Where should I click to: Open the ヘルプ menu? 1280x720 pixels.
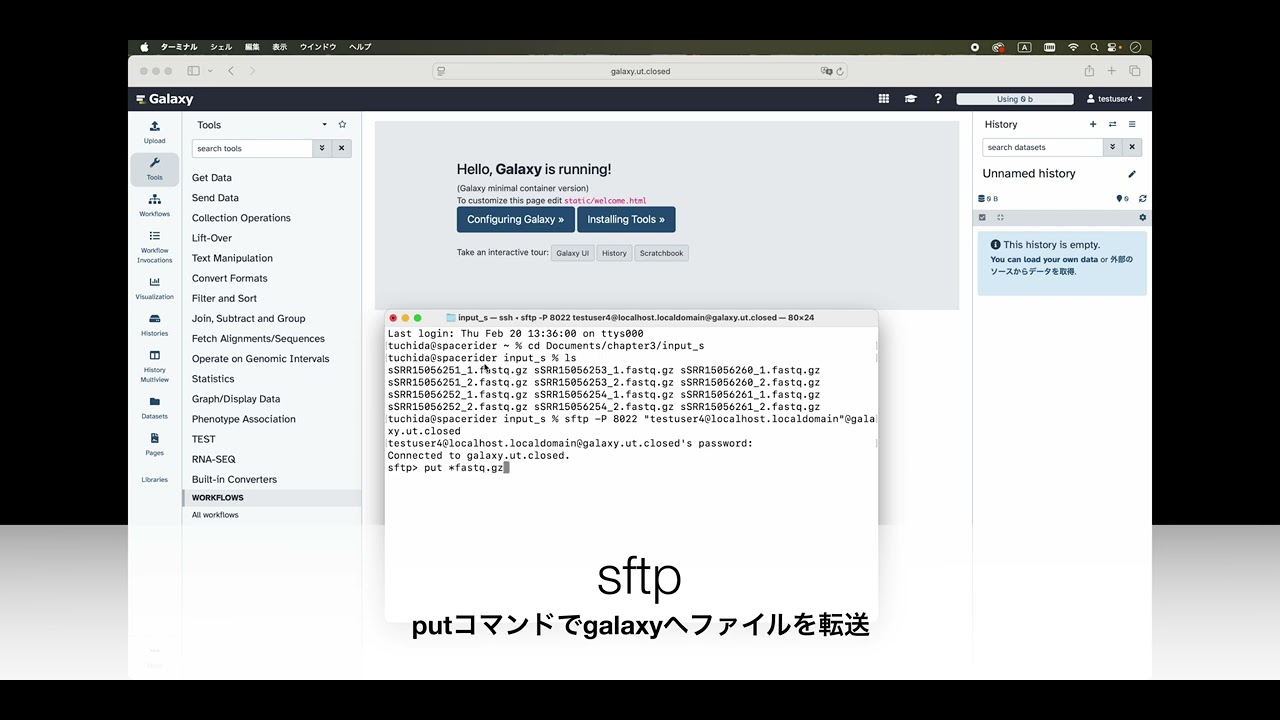pyautogui.click(x=360, y=47)
